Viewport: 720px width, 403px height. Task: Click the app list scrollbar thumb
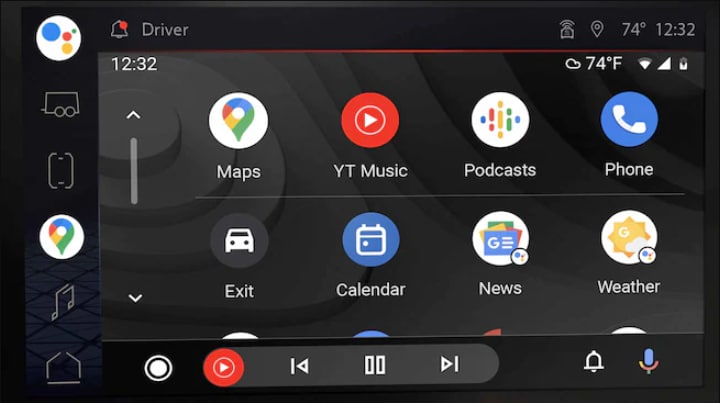[134, 171]
